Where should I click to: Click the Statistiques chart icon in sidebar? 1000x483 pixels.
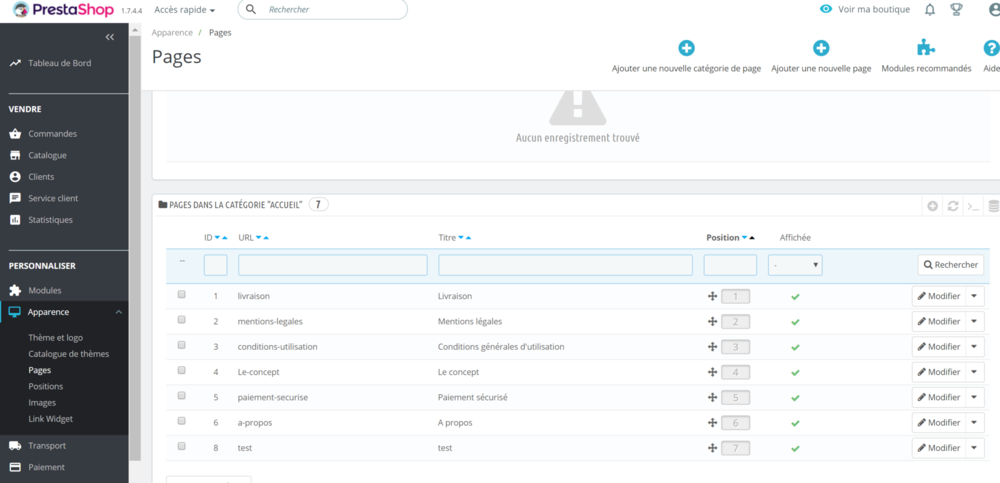(15, 220)
